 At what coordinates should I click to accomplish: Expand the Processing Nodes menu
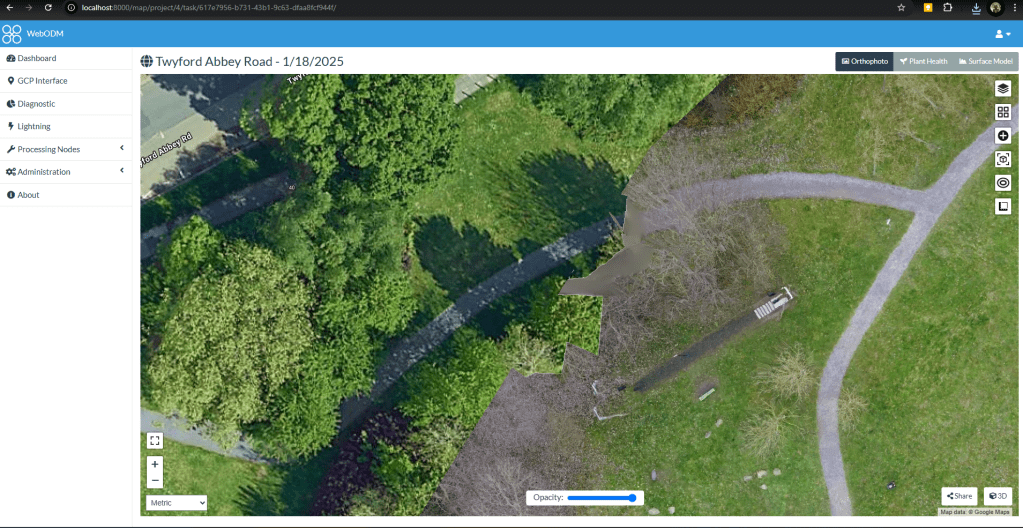65,149
